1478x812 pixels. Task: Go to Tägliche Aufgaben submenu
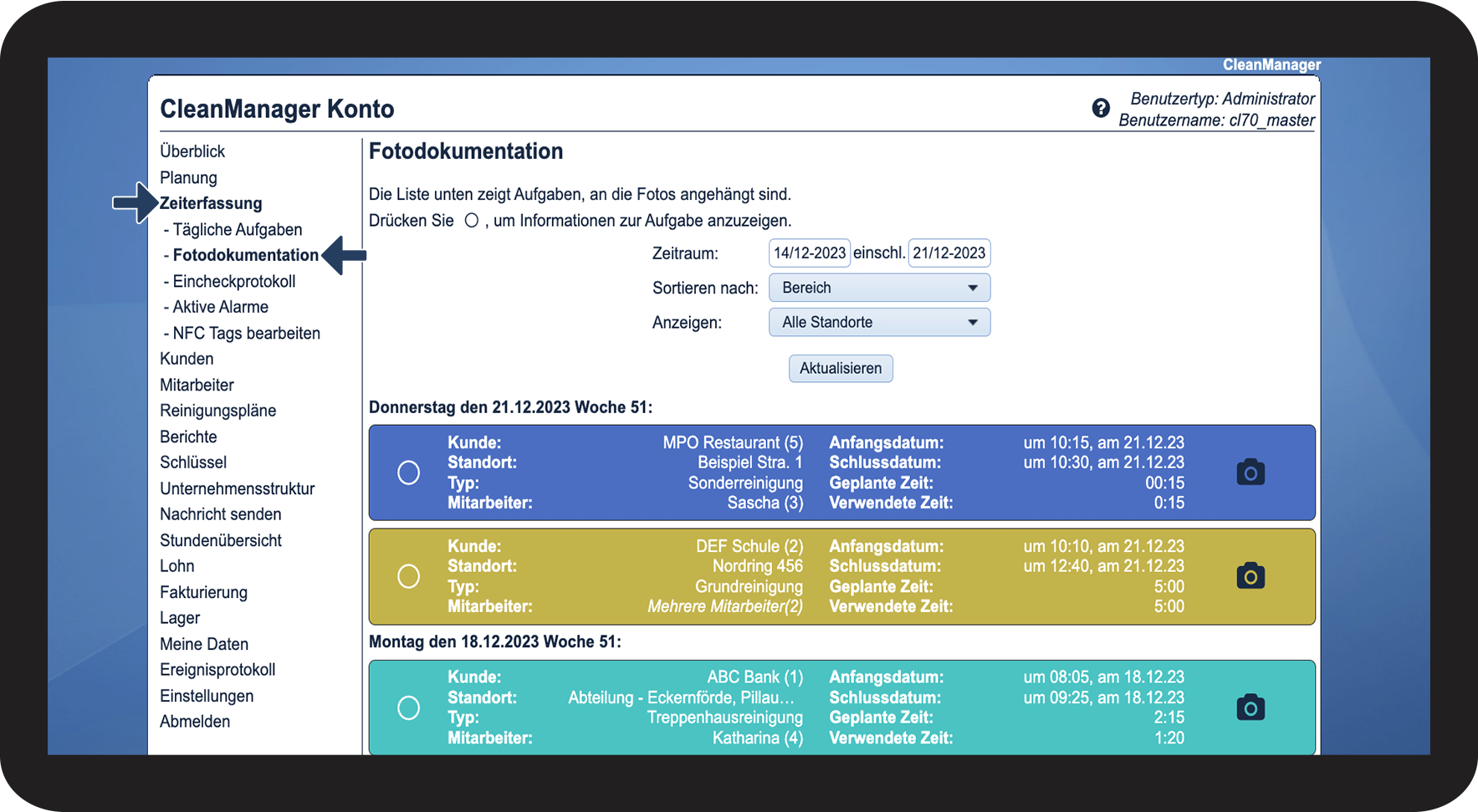click(237, 229)
